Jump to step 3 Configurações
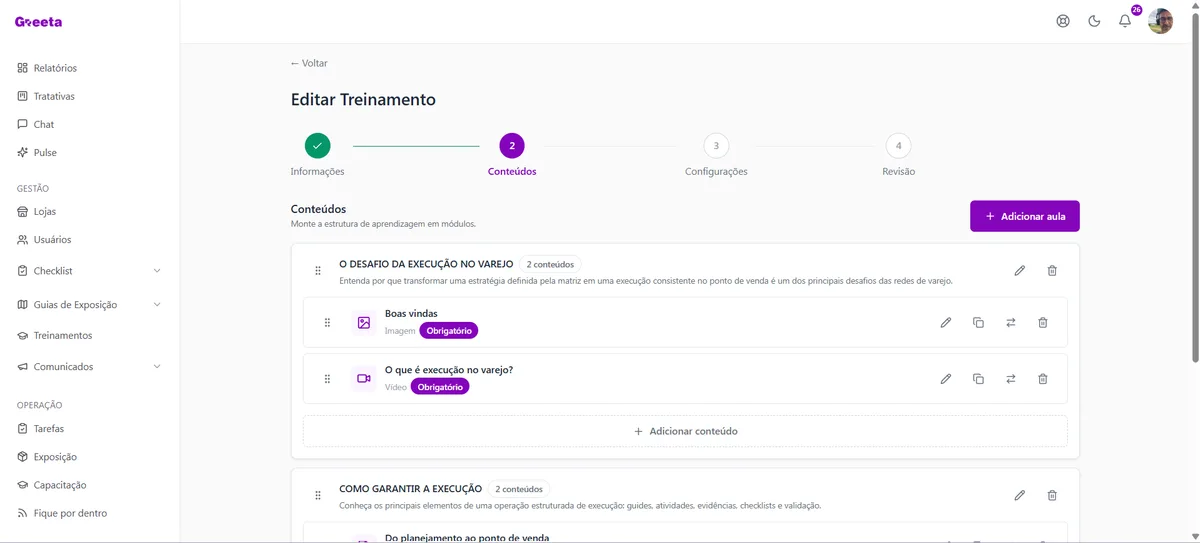The height and width of the screenshot is (543, 1200). pyautogui.click(x=716, y=146)
